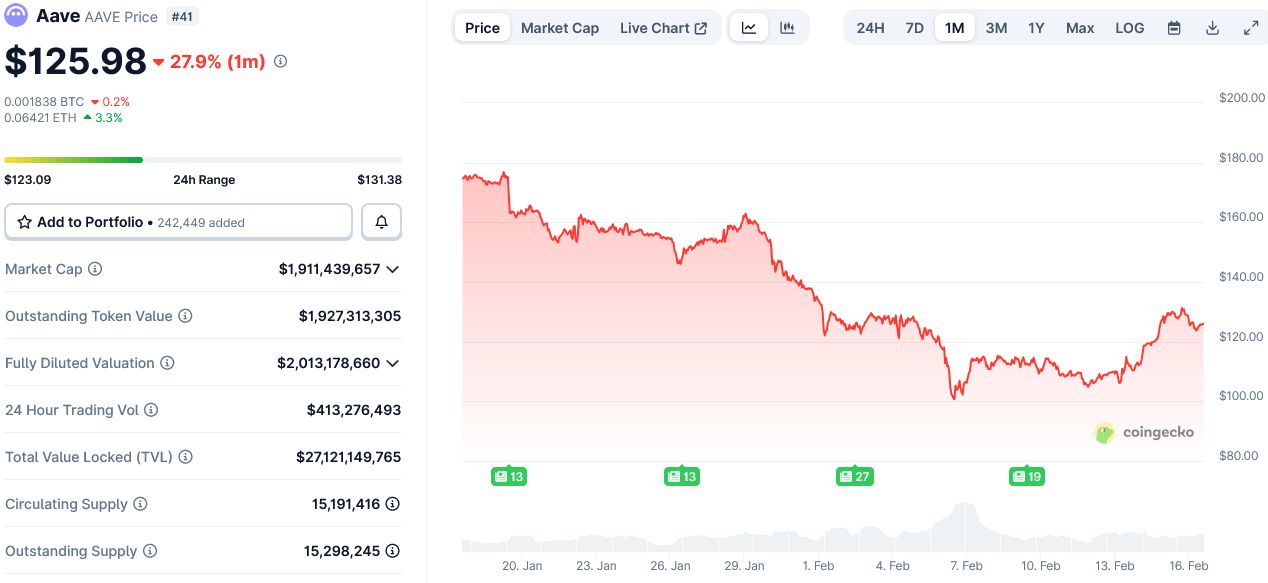1268x583 pixels.
Task: Select the 1Y time range
Action: pyautogui.click(x=1036, y=28)
